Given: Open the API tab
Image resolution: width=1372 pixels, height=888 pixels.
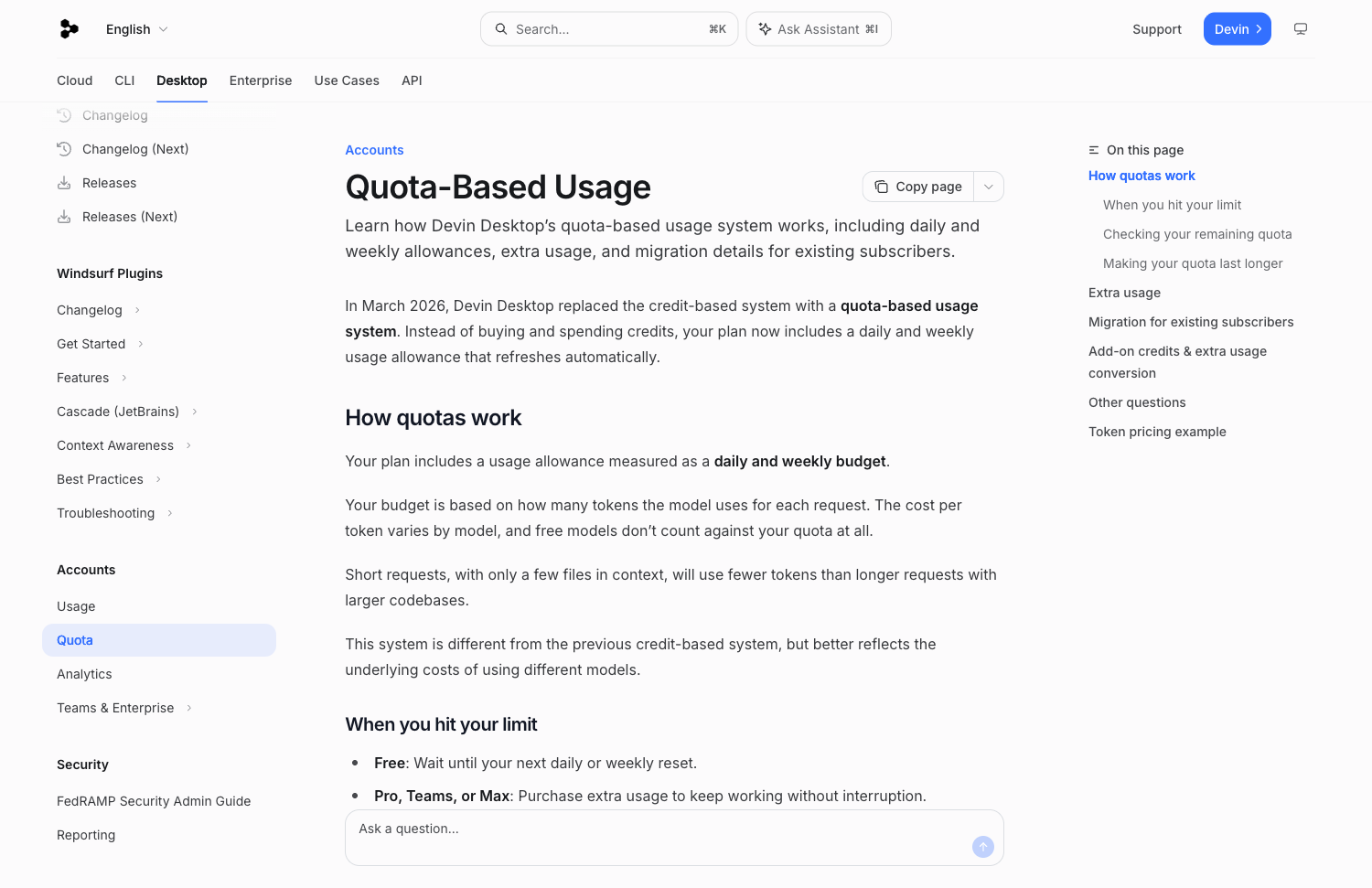Looking at the screenshot, I should point(412,80).
